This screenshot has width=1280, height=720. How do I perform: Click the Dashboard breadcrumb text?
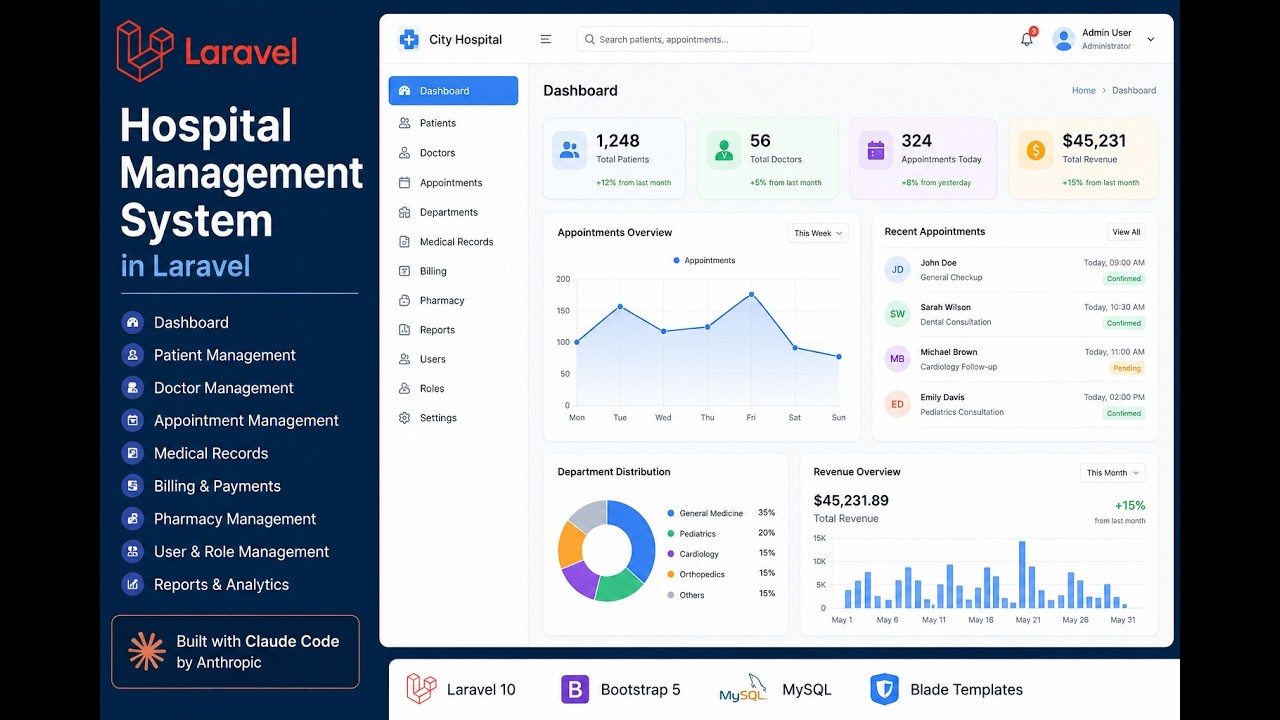(1134, 90)
